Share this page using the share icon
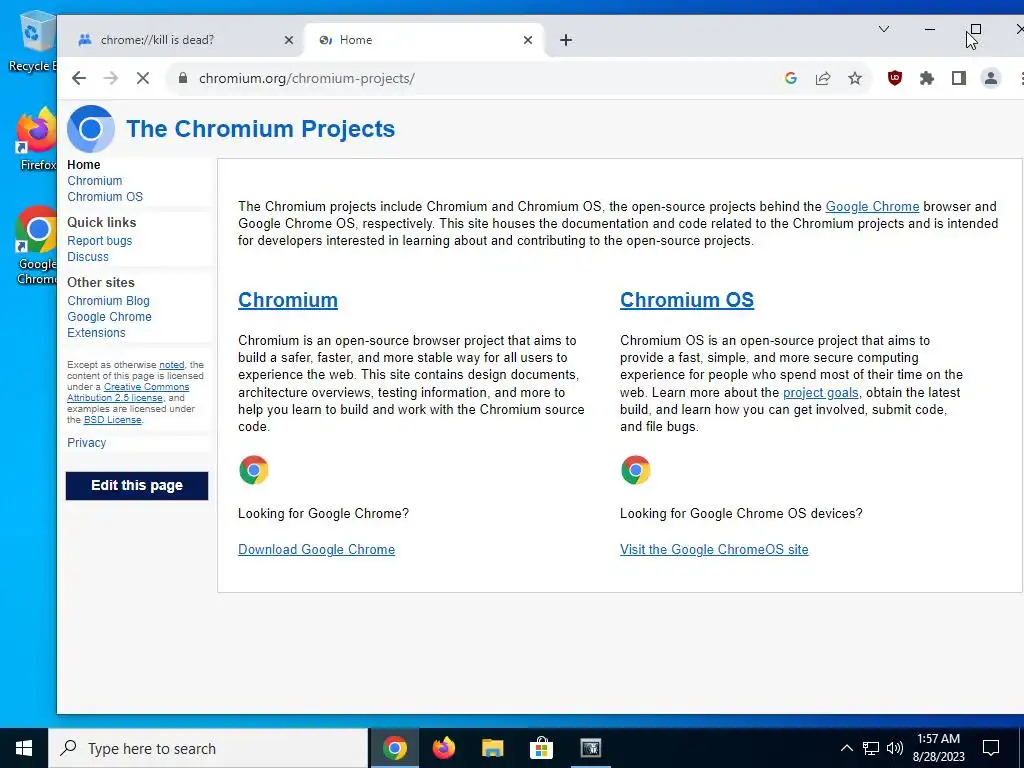 pos(823,78)
